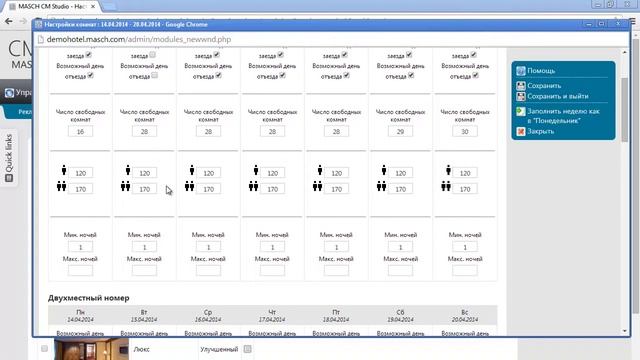Edit Sunday two-person price 170
The width and height of the screenshot is (640, 360).
464,189
